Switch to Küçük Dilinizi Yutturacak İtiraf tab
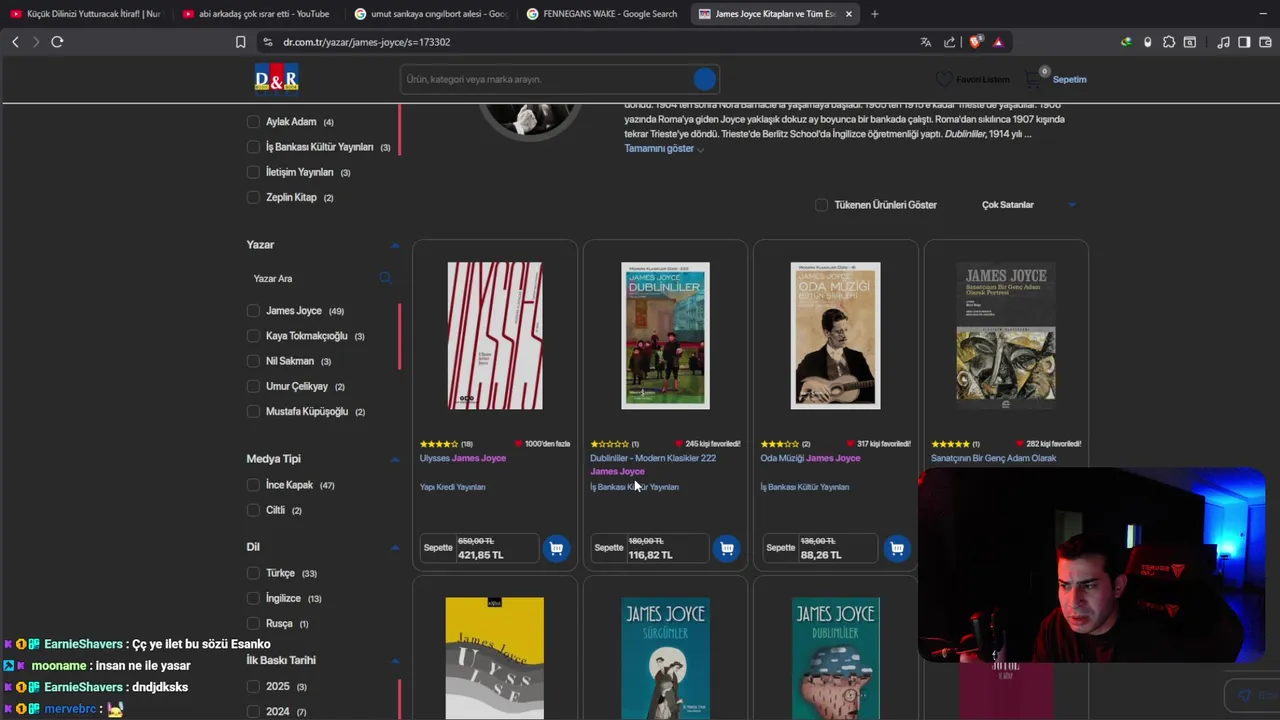The image size is (1280, 720). 85,14
